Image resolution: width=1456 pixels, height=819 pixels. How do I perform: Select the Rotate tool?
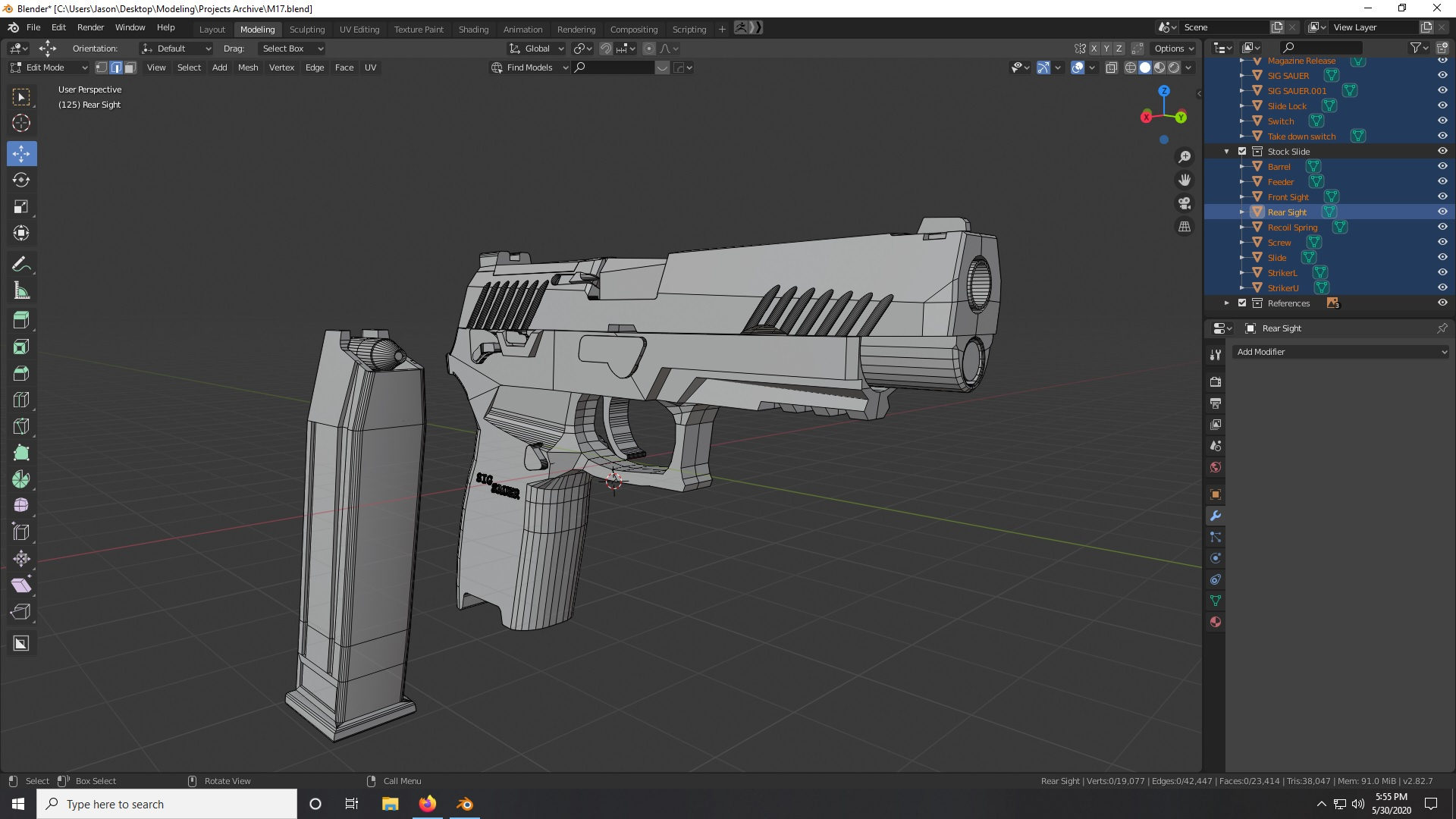pos(21,180)
